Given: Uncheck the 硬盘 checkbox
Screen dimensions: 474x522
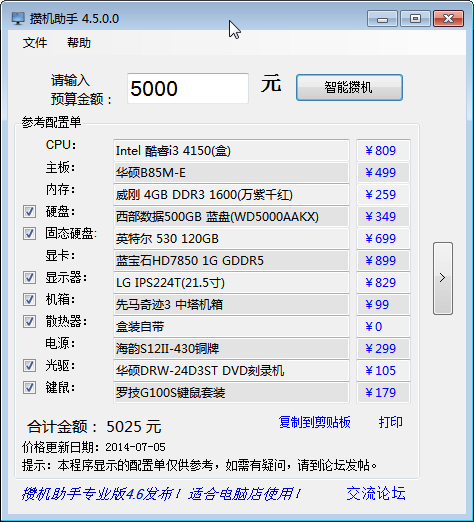Looking at the screenshot, I should (29, 211).
